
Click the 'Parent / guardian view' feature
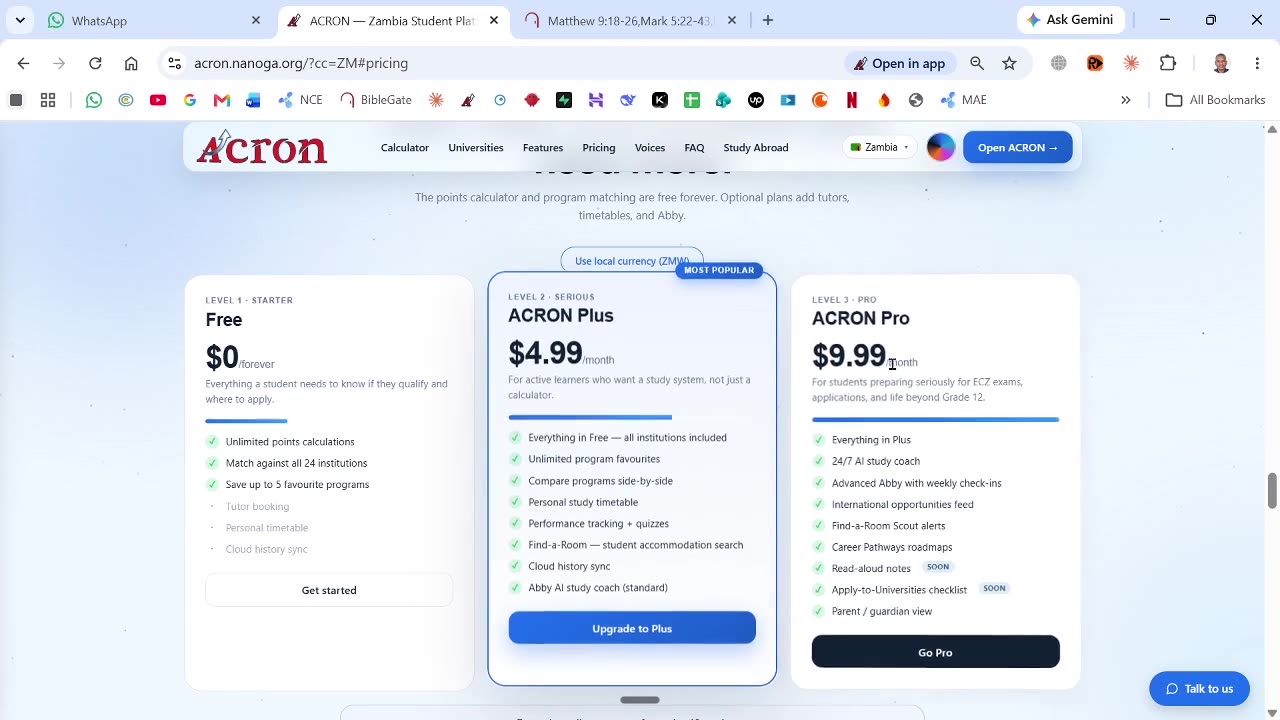(x=882, y=611)
